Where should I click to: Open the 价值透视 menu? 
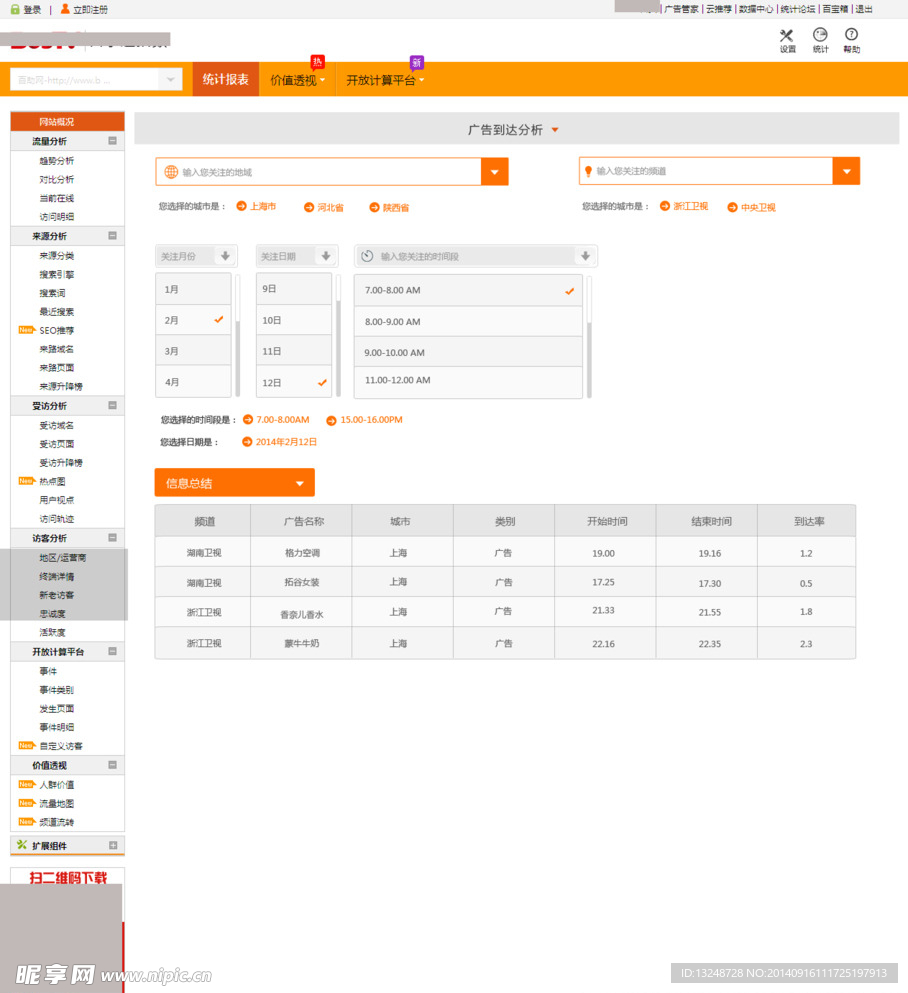(298, 80)
